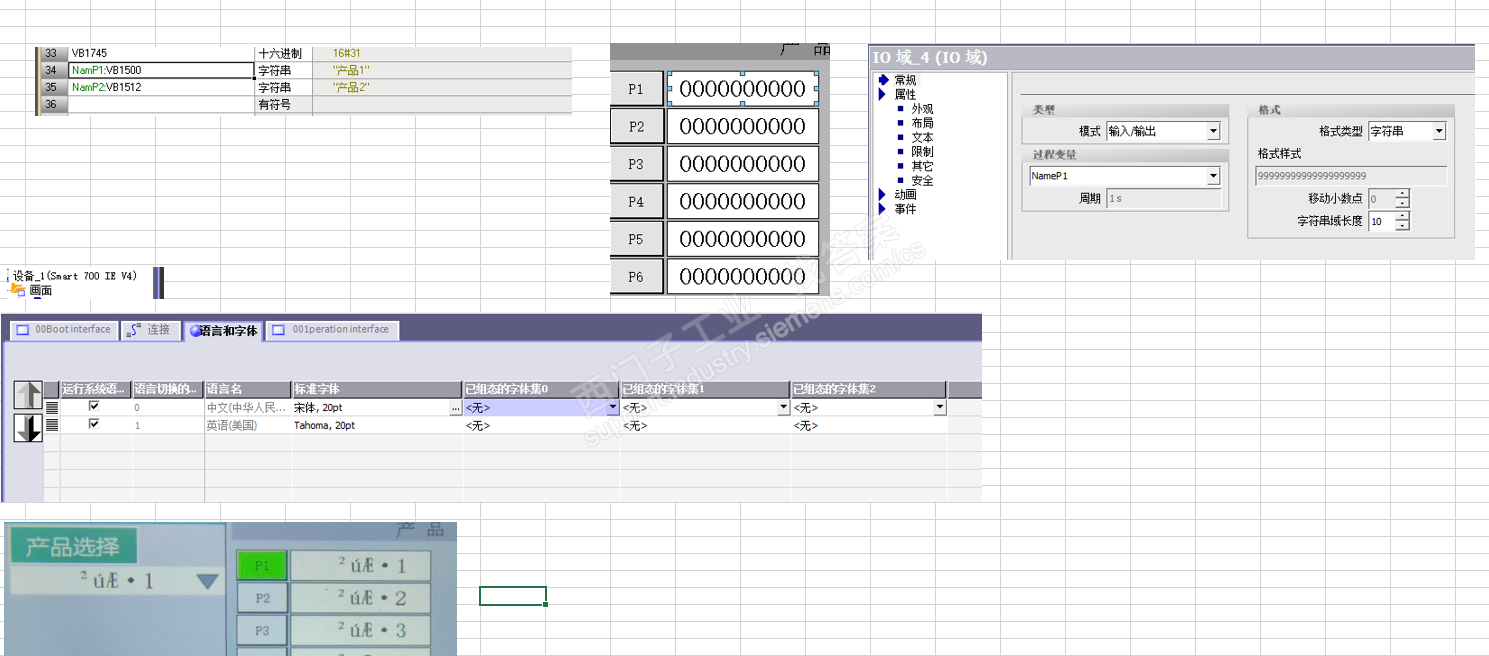This screenshot has width=1489, height=656.
Task: Click the screen icon on 00Boot interface tab
Action: (x=22, y=329)
